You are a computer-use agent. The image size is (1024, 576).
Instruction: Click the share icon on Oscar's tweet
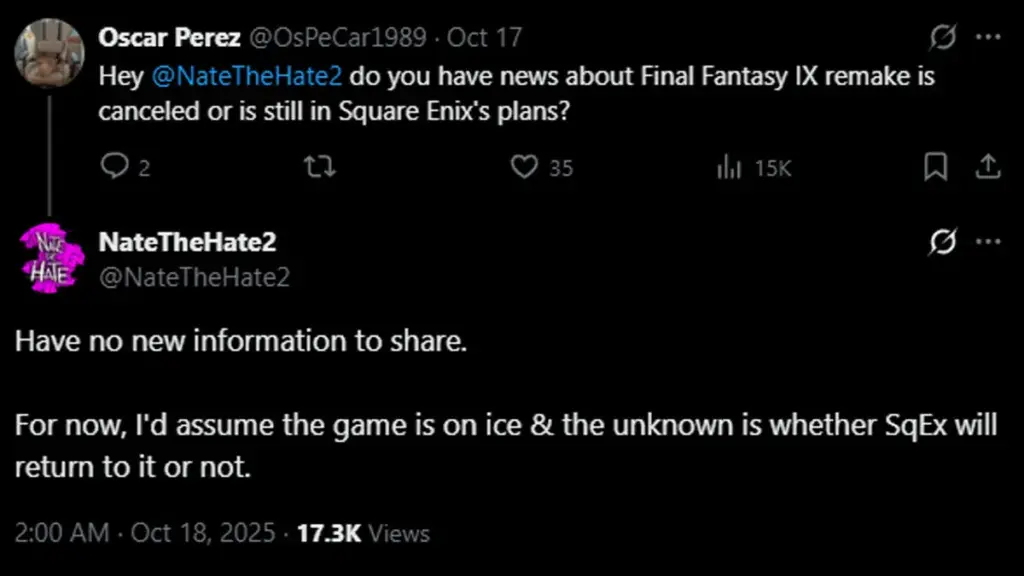coord(988,168)
